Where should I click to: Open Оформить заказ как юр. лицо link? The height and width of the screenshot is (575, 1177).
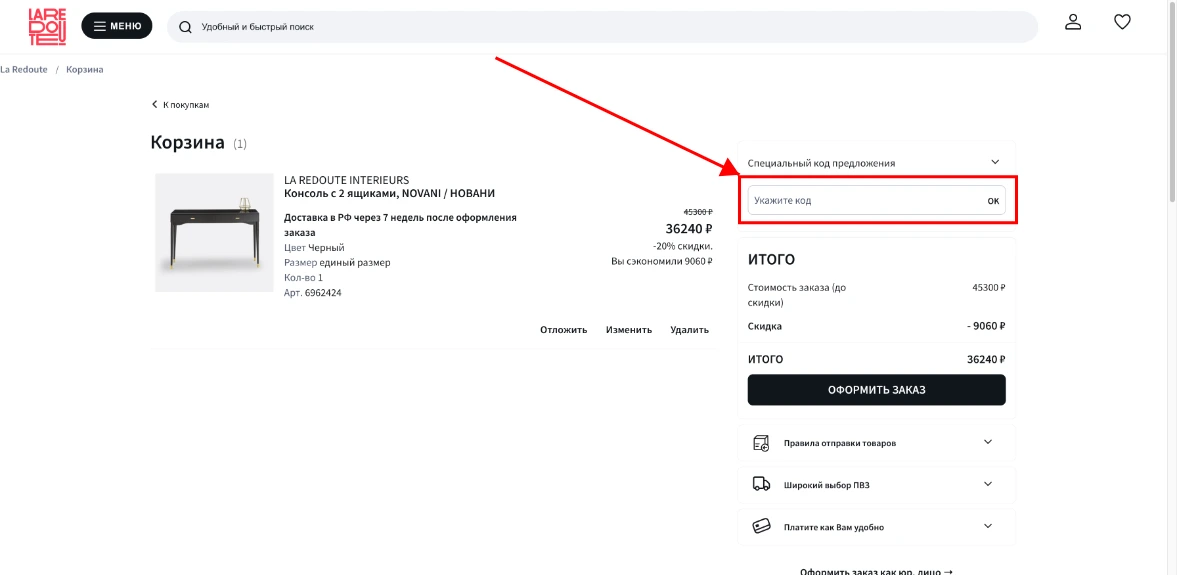tap(877, 571)
